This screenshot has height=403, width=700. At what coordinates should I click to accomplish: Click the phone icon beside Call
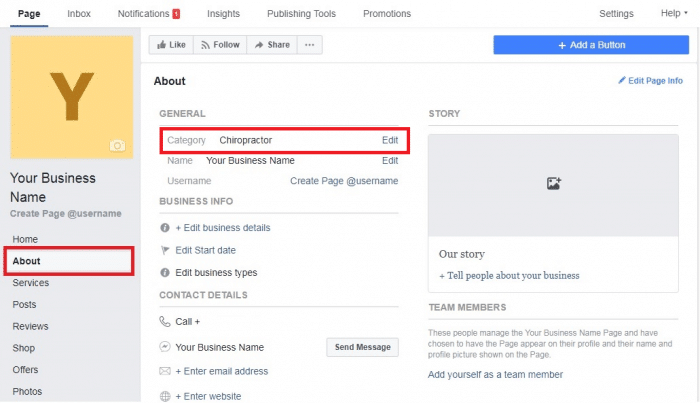pyautogui.click(x=165, y=321)
